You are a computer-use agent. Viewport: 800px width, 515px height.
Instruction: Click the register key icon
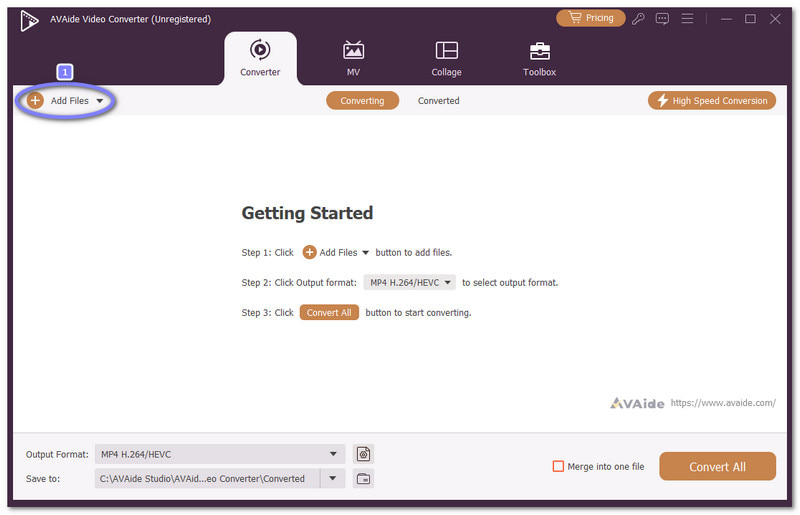tap(638, 18)
